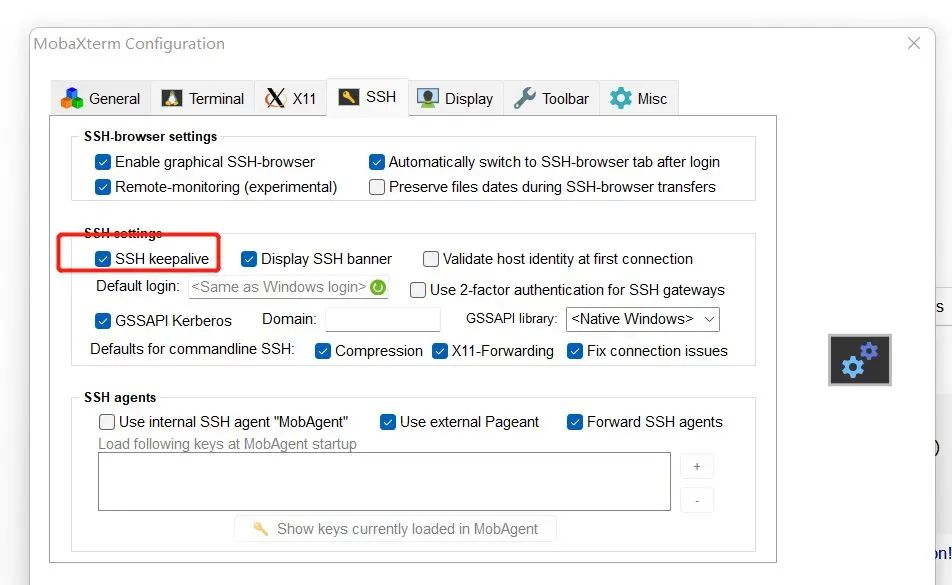Uncheck Fix connection issues

(574, 351)
